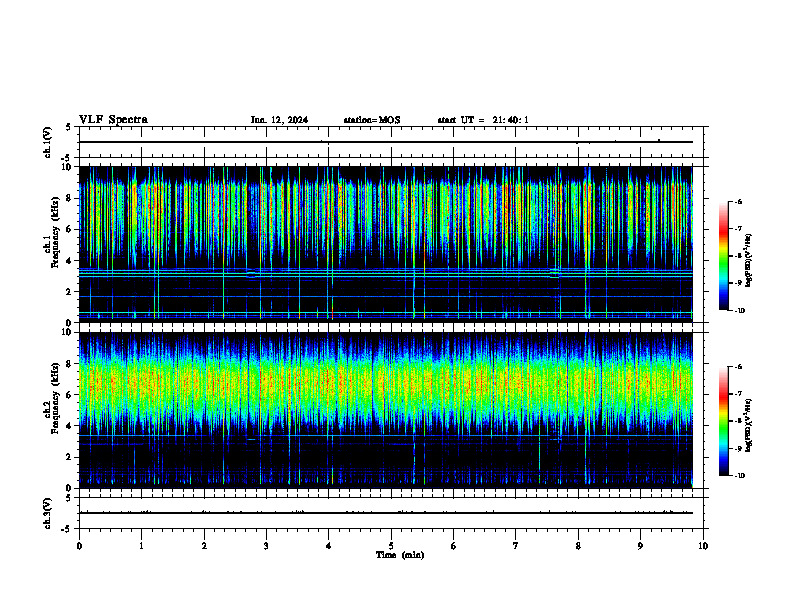Click inside the ch.1 spectrogram panel

point(385,244)
